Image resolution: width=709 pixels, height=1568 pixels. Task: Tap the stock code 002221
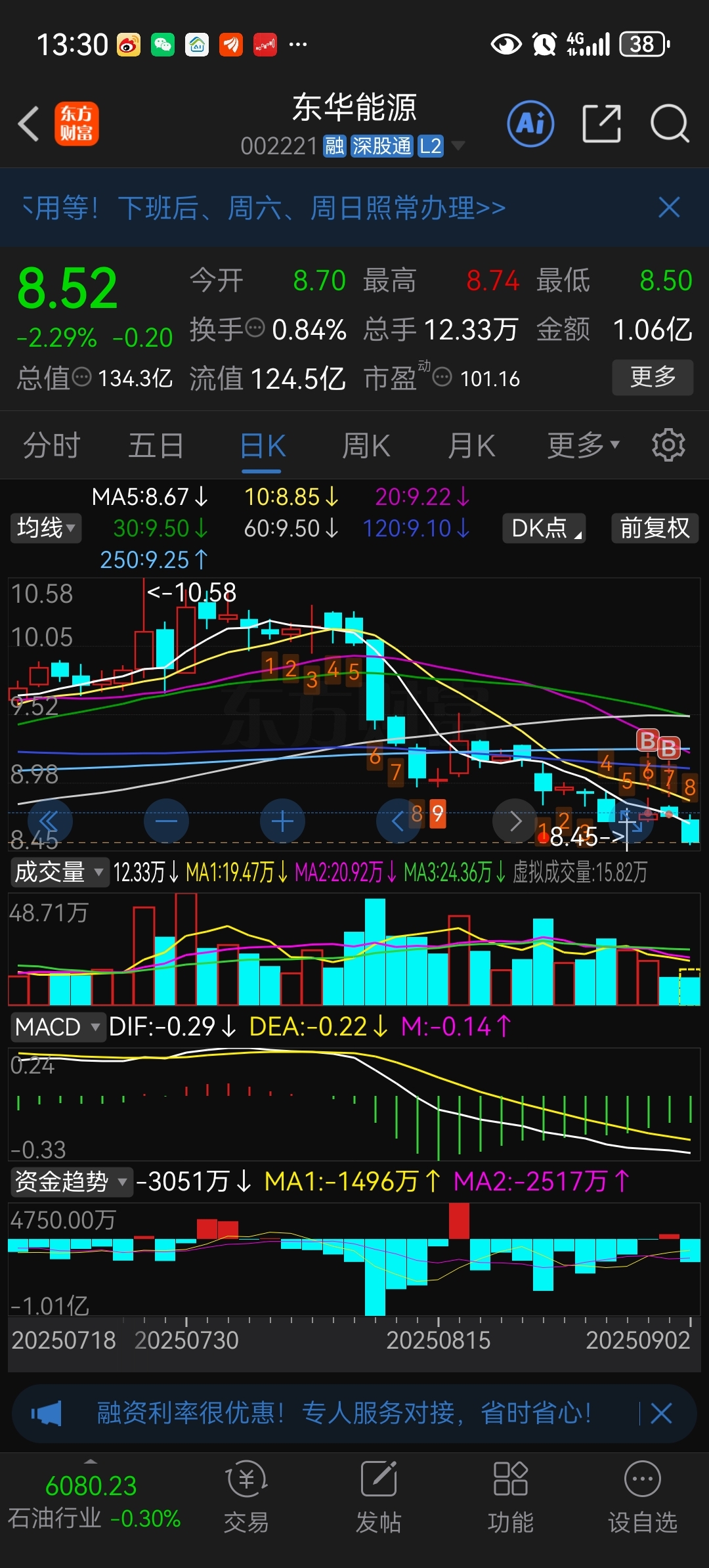(x=280, y=146)
